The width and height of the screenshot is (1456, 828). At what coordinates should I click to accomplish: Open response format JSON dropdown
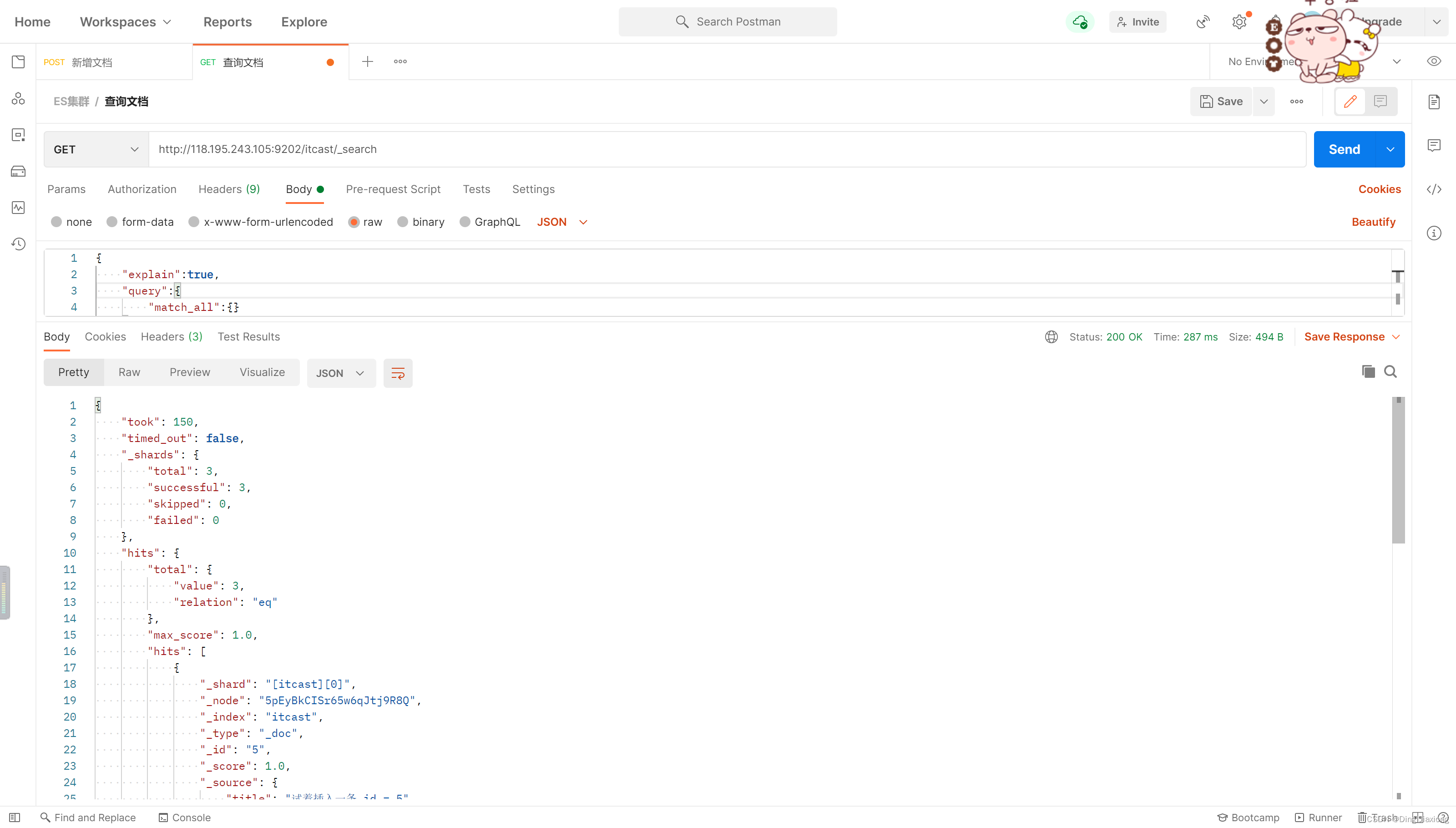[341, 373]
